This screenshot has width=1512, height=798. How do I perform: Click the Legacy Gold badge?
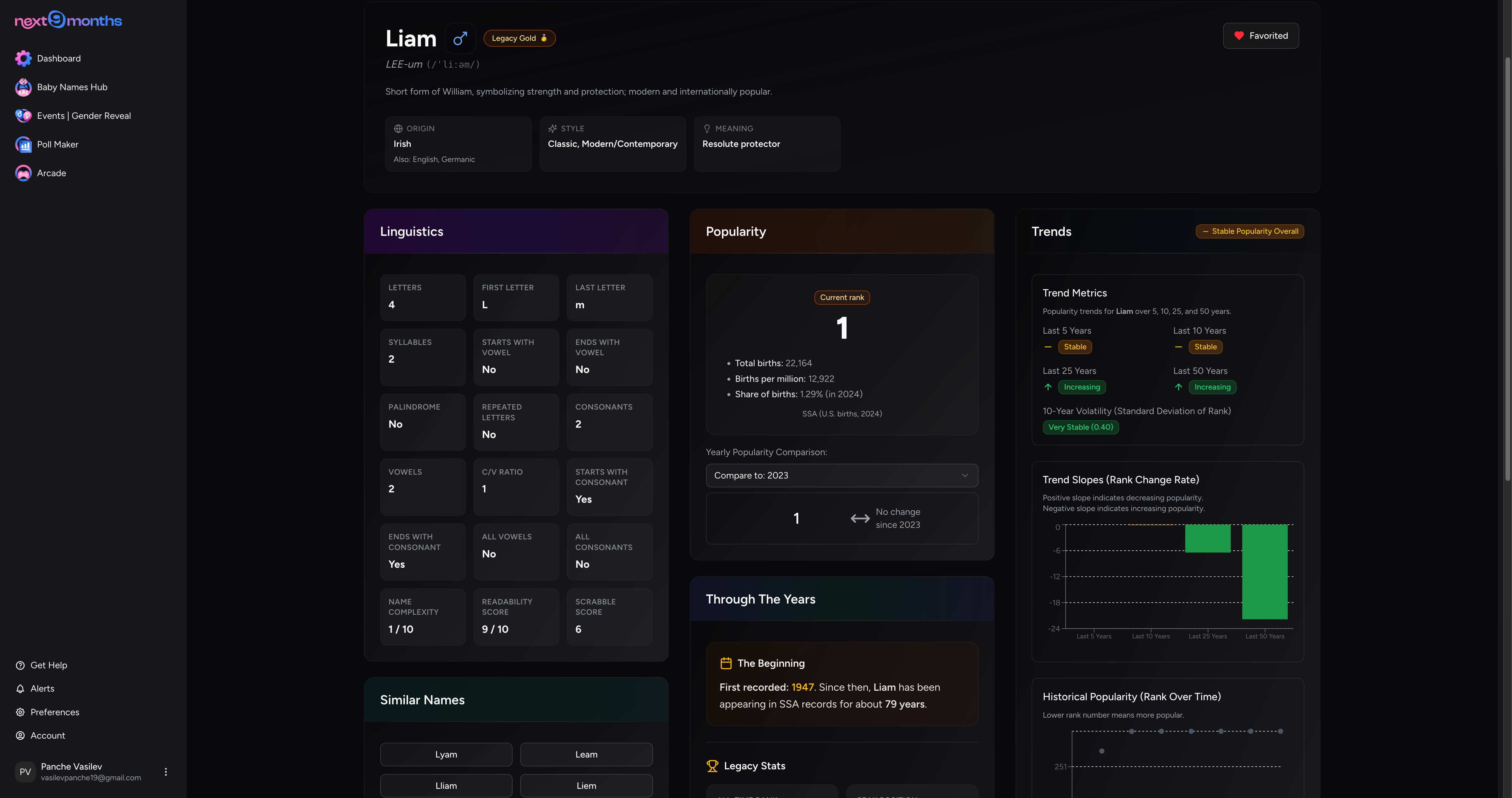point(519,38)
